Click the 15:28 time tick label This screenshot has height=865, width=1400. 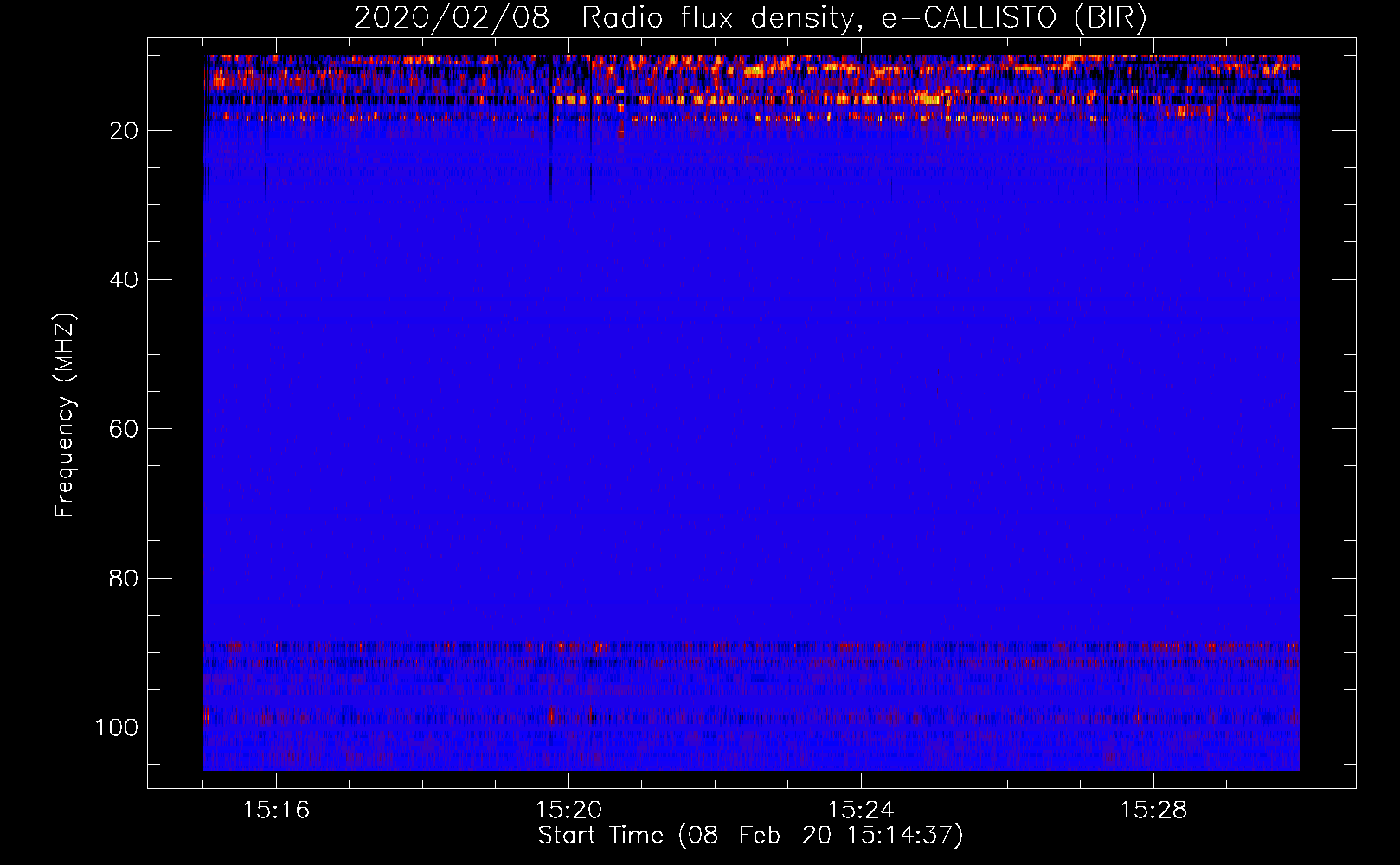pyautogui.click(x=1153, y=810)
